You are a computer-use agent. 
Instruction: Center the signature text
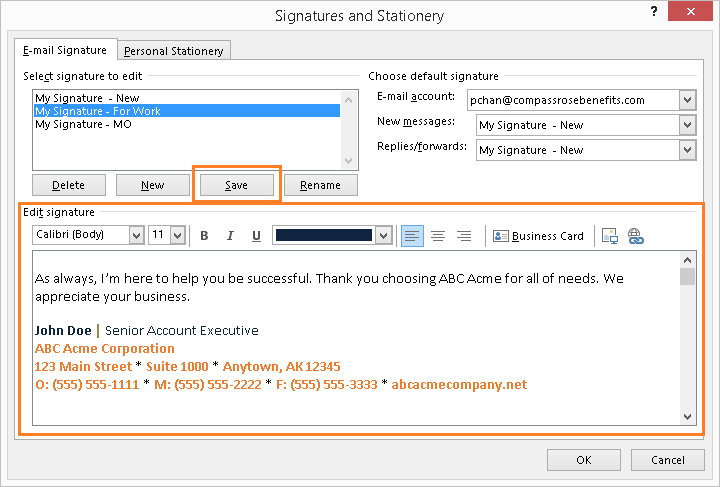click(438, 236)
